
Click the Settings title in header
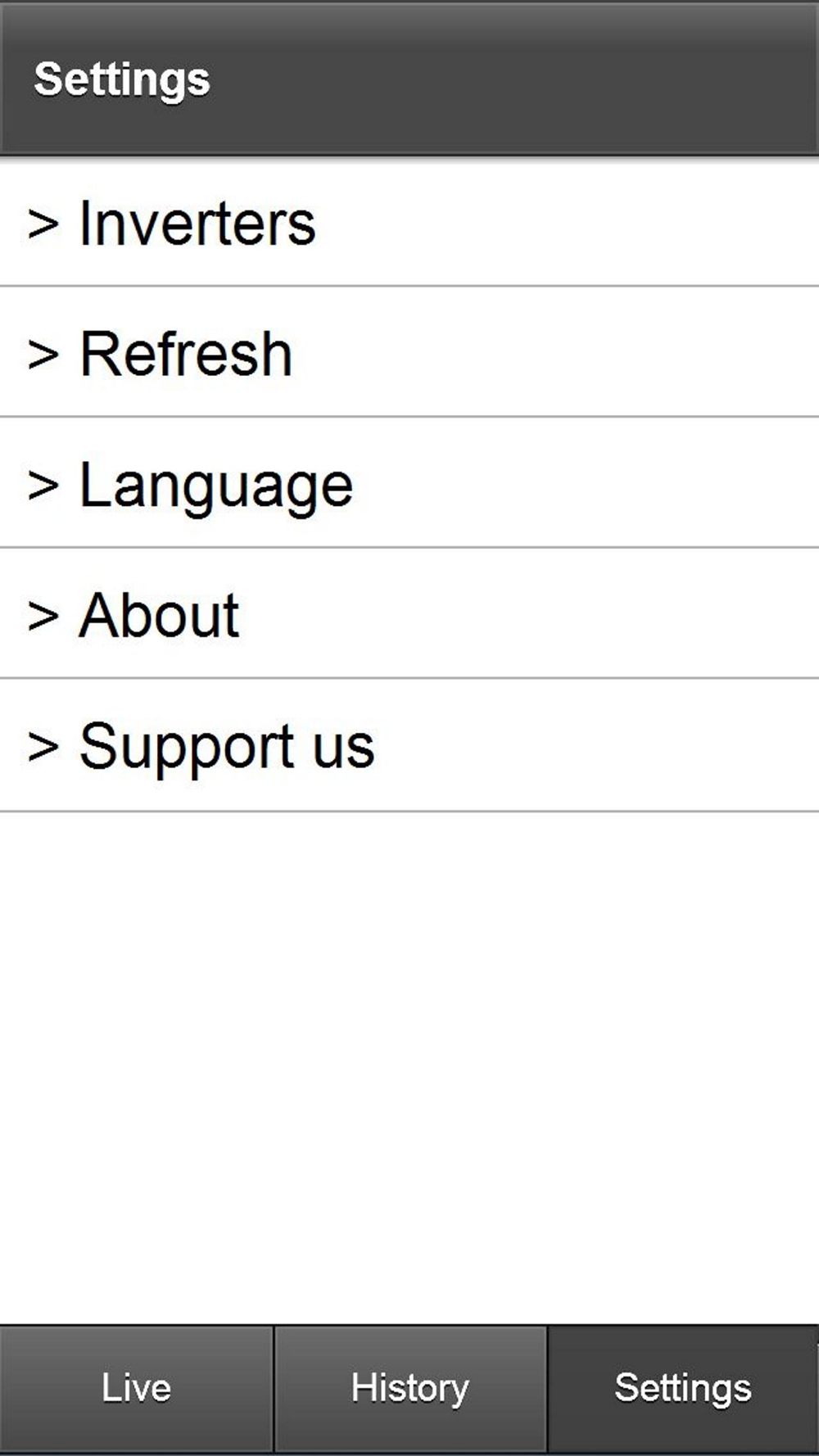(x=122, y=79)
